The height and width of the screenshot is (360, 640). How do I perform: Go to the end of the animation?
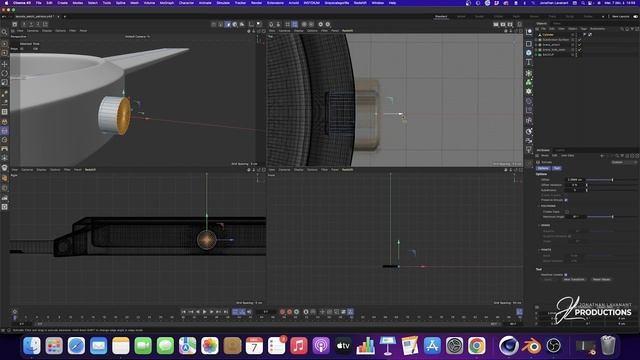point(225,312)
